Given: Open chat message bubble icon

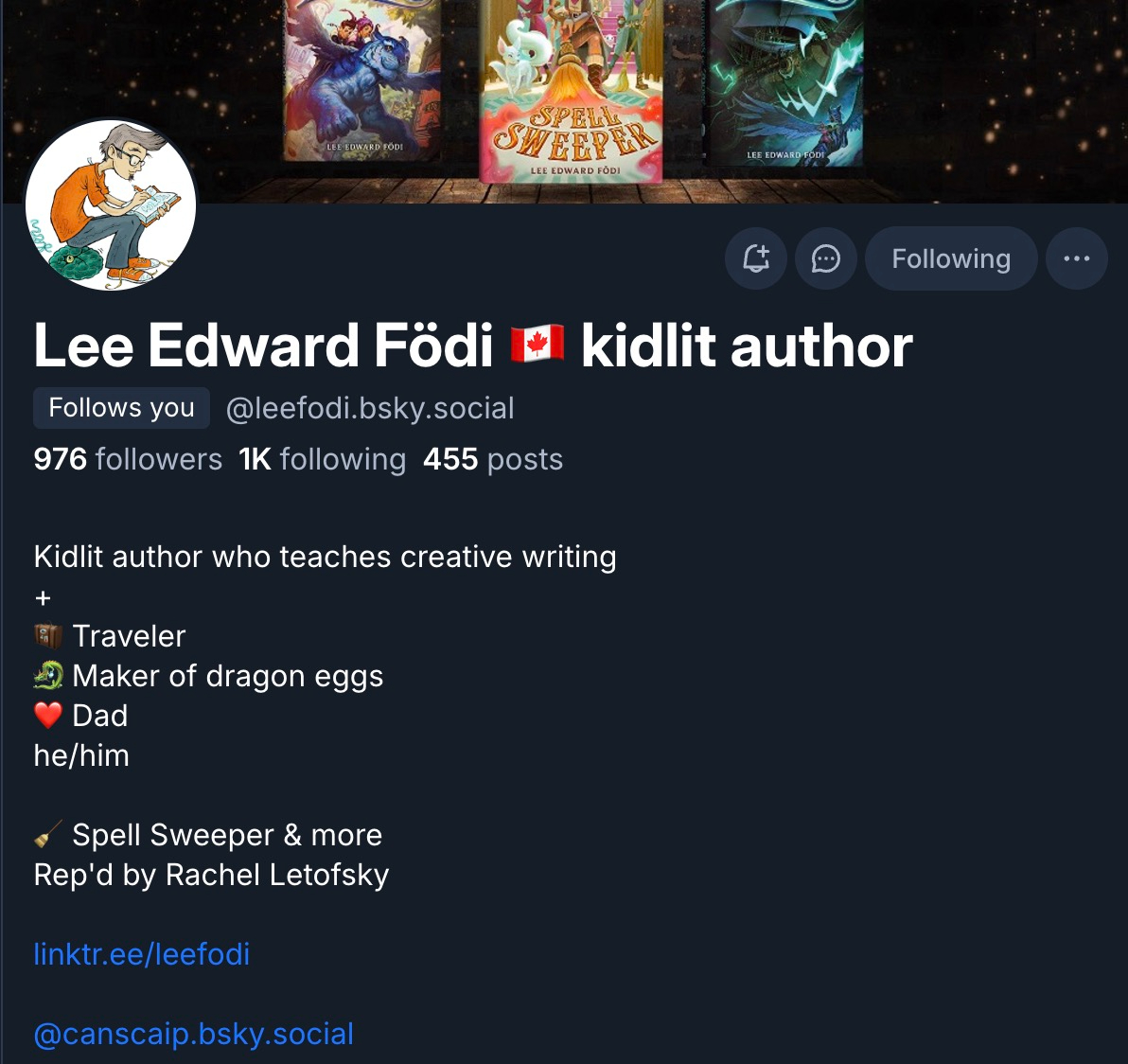Looking at the screenshot, I should click(x=826, y=259).
